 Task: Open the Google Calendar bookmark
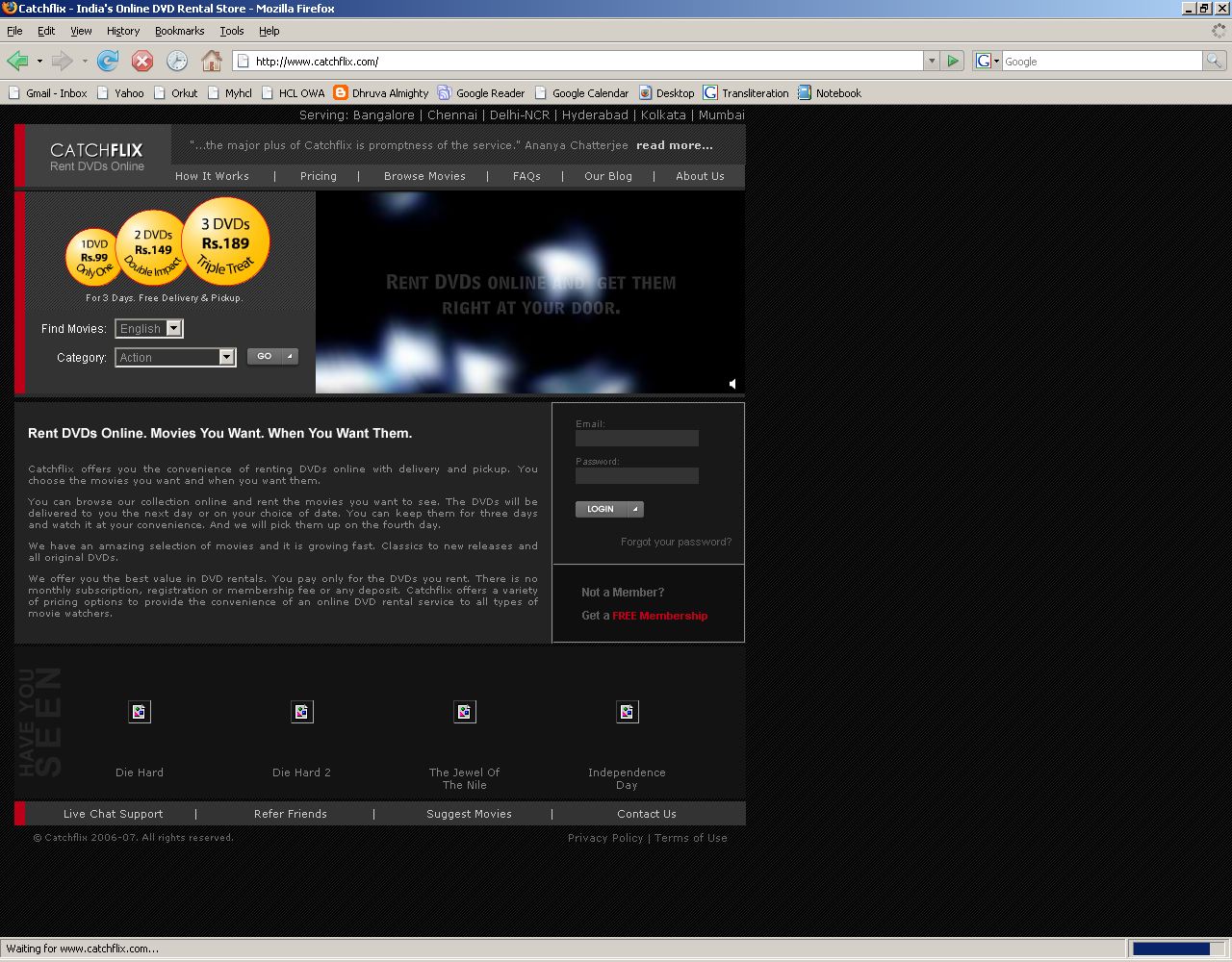[581, 93]
